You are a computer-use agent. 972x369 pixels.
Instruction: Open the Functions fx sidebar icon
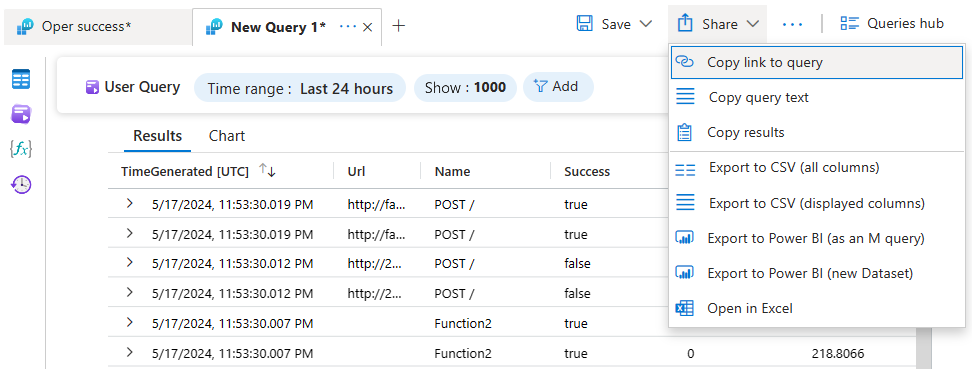tap(21, 149)
